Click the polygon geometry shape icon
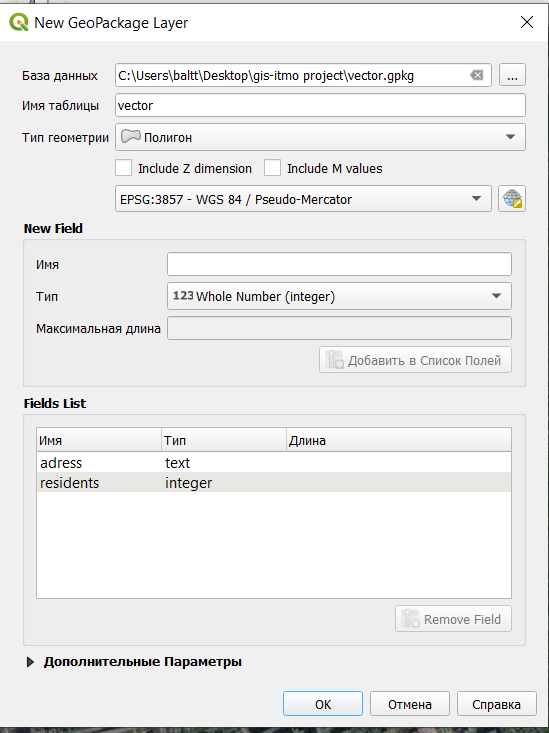Viewport: 549px width, 733px height. [131, 137]
